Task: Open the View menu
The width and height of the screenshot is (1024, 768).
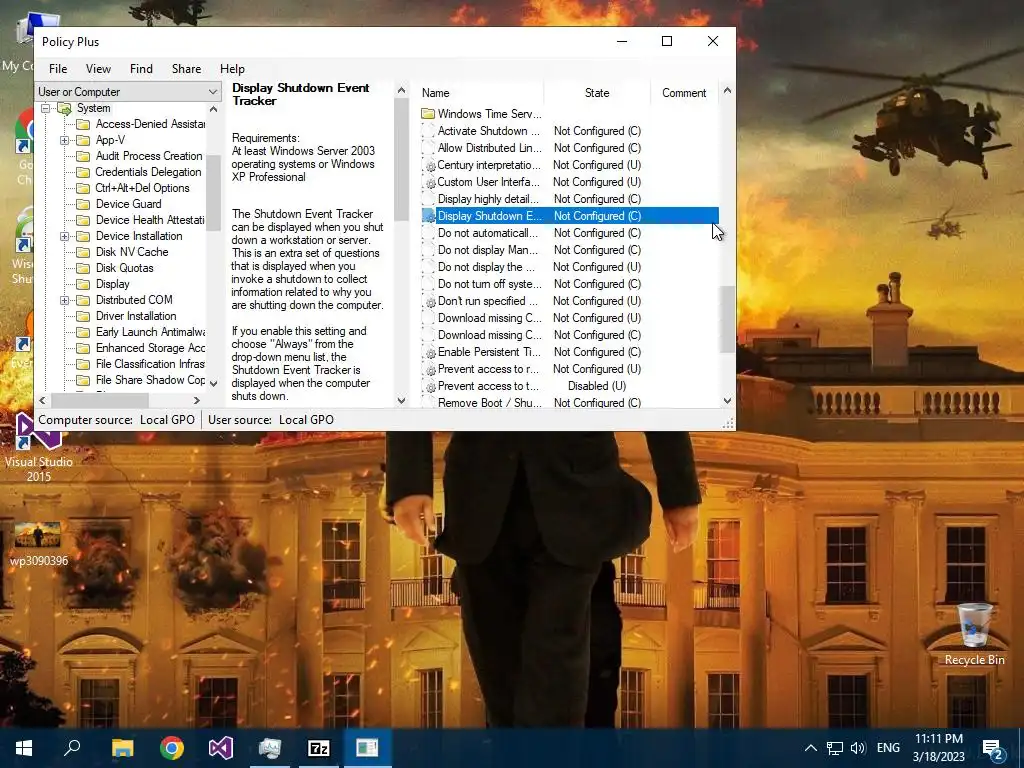Action: [98, 69]
